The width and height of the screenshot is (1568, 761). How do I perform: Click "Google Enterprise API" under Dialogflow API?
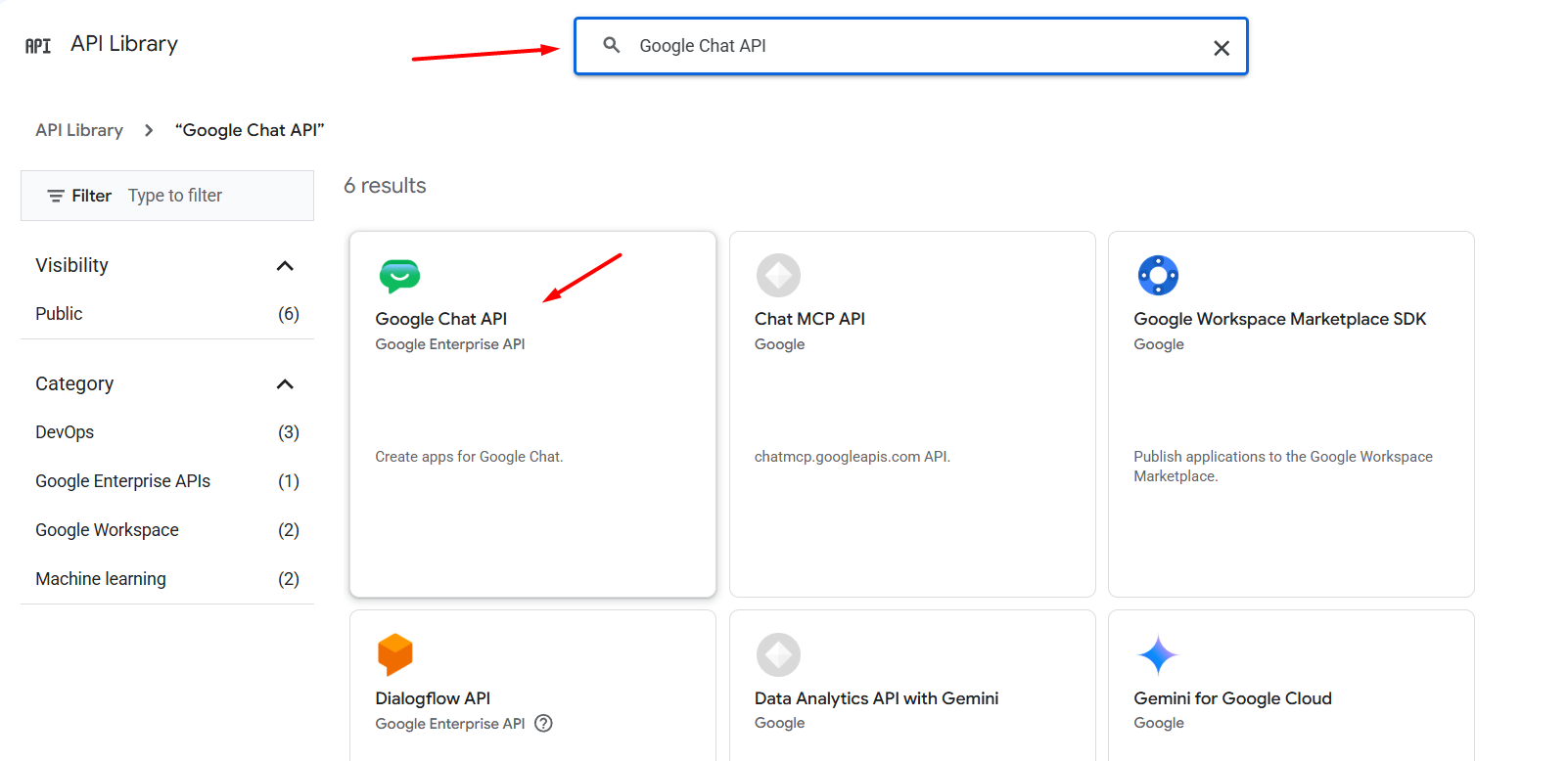(x=449, y=724)
